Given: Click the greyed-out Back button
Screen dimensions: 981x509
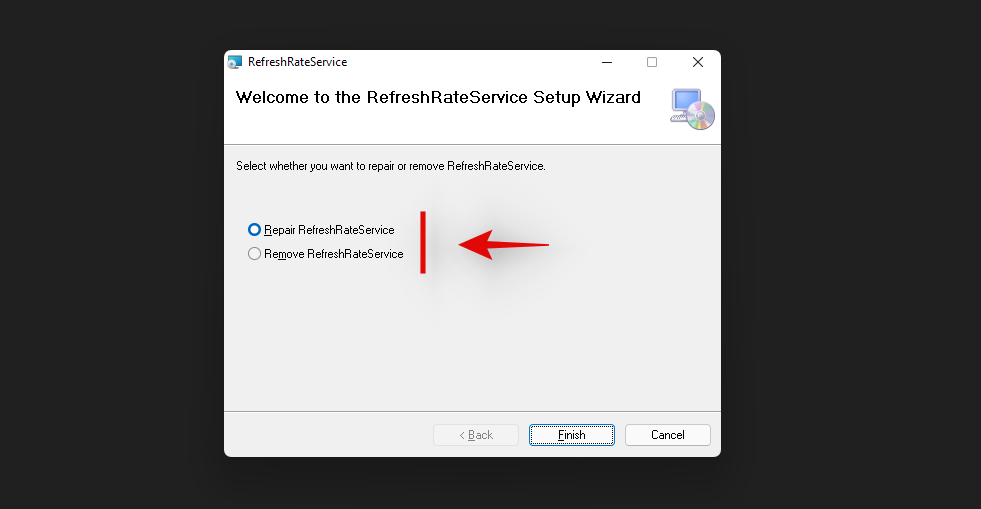Looking at the screenshot, I should pyautogui.click(x=476, y=435).
